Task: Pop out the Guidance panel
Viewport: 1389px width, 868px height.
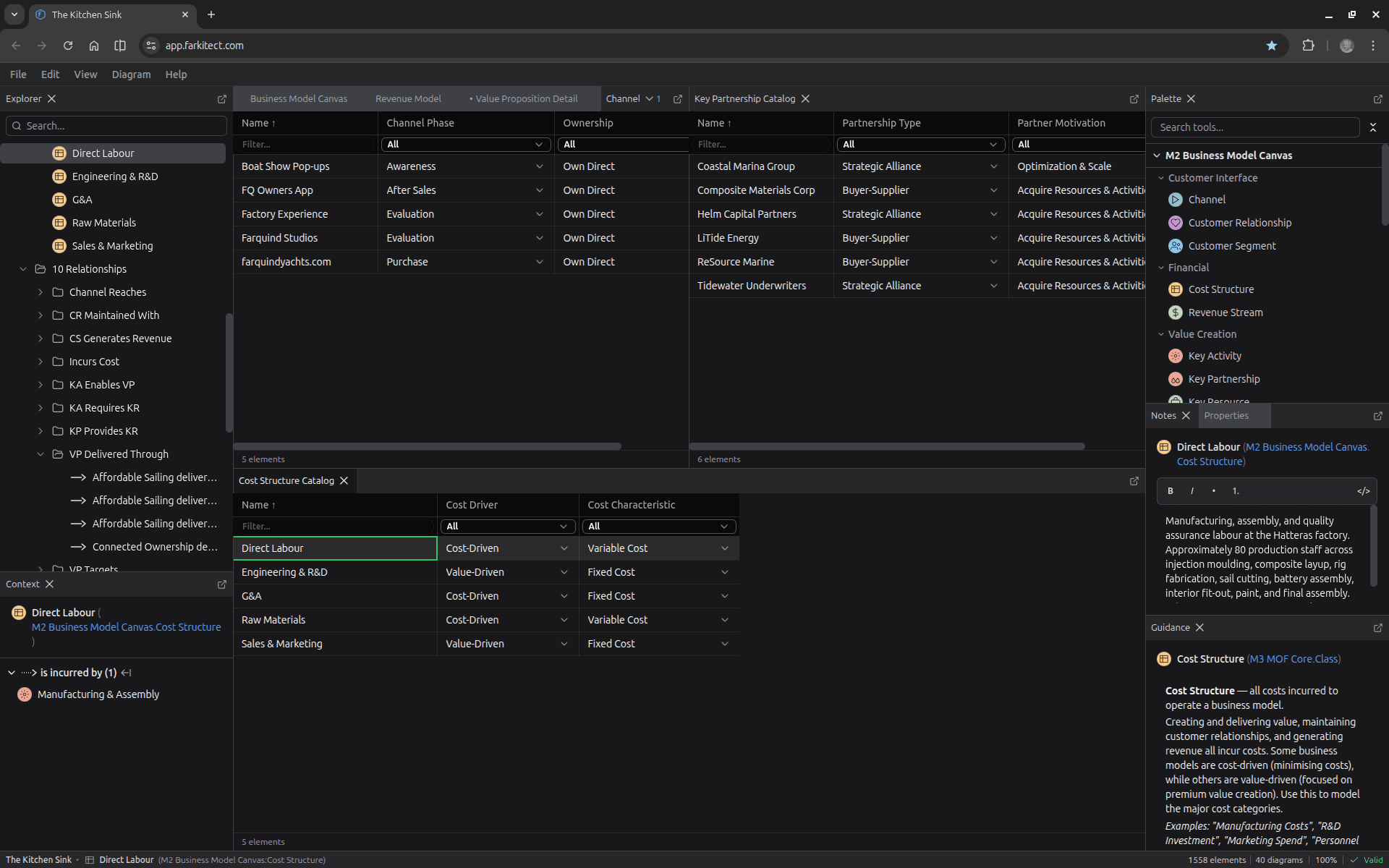Action: point(1378,628)
